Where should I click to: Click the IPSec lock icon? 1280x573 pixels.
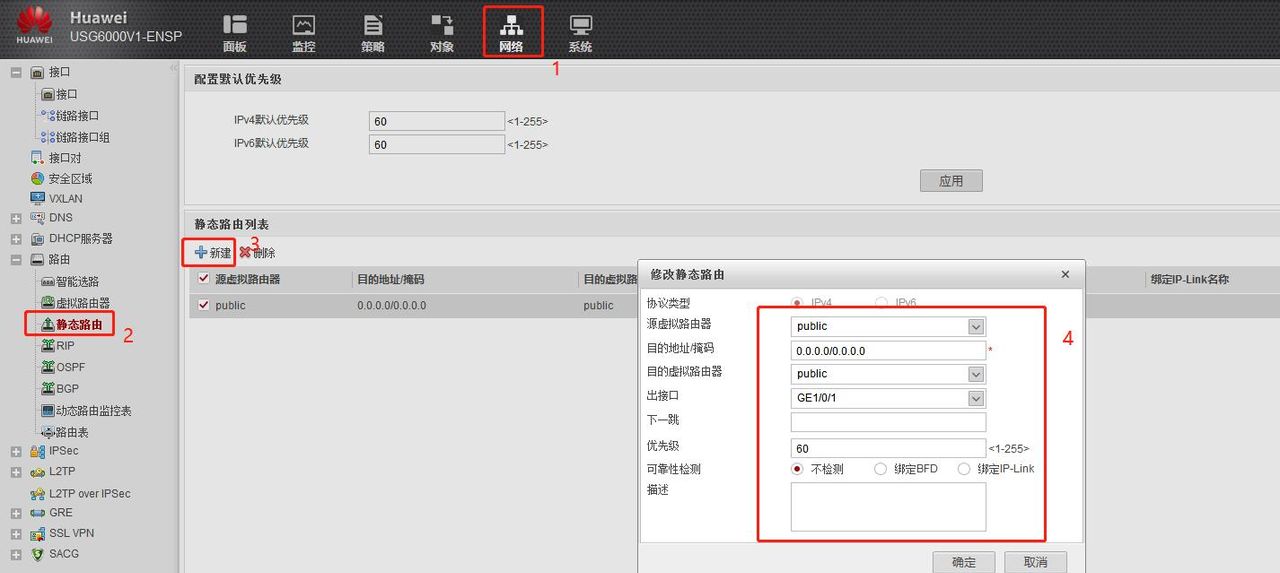38,451
